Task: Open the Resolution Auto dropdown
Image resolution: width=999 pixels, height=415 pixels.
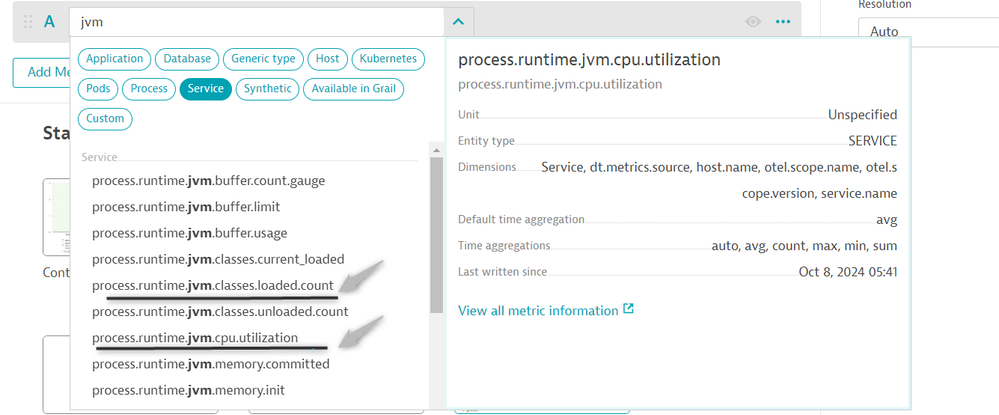Action: [x=927, y=31]
